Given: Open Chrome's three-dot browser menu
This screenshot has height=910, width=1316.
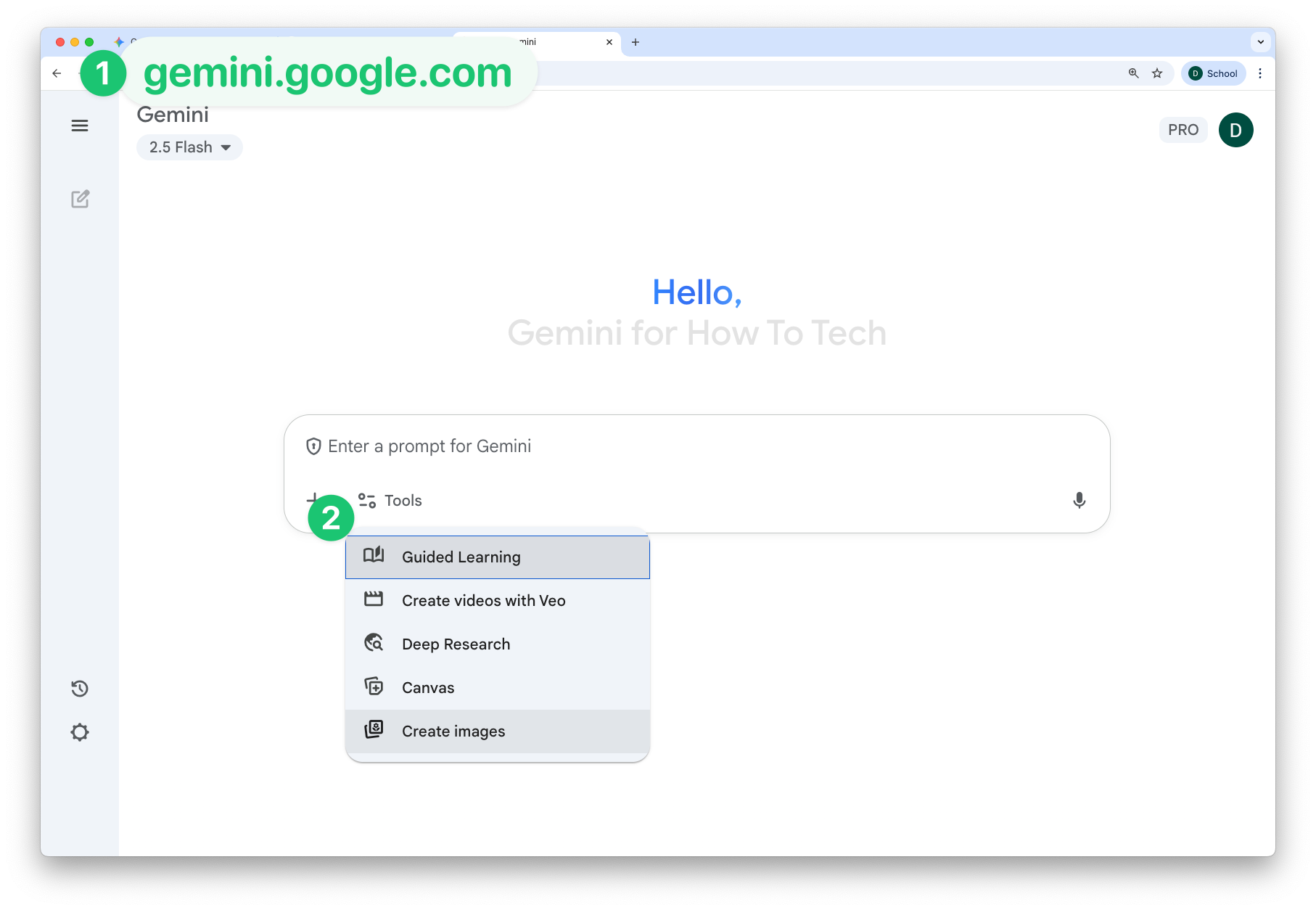Looking at the screenshot, I should click(x=1260, y=73).
